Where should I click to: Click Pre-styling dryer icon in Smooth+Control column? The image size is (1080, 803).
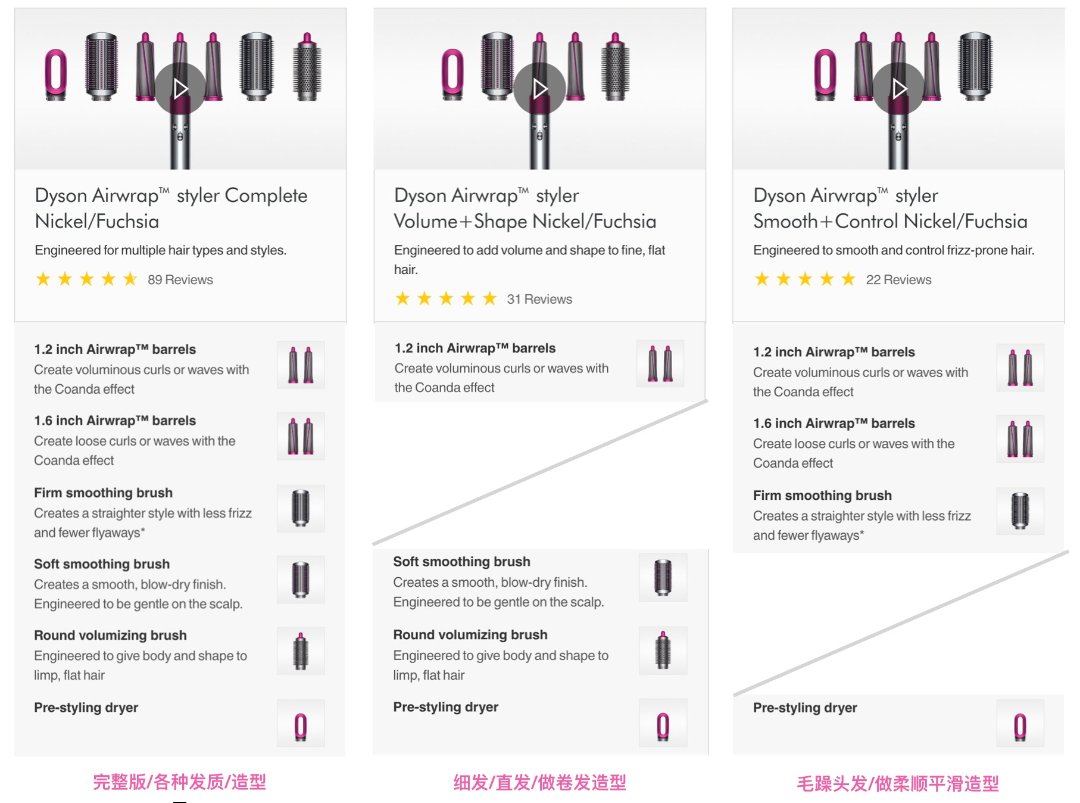pyautogui.click(x=1020, y=723)
